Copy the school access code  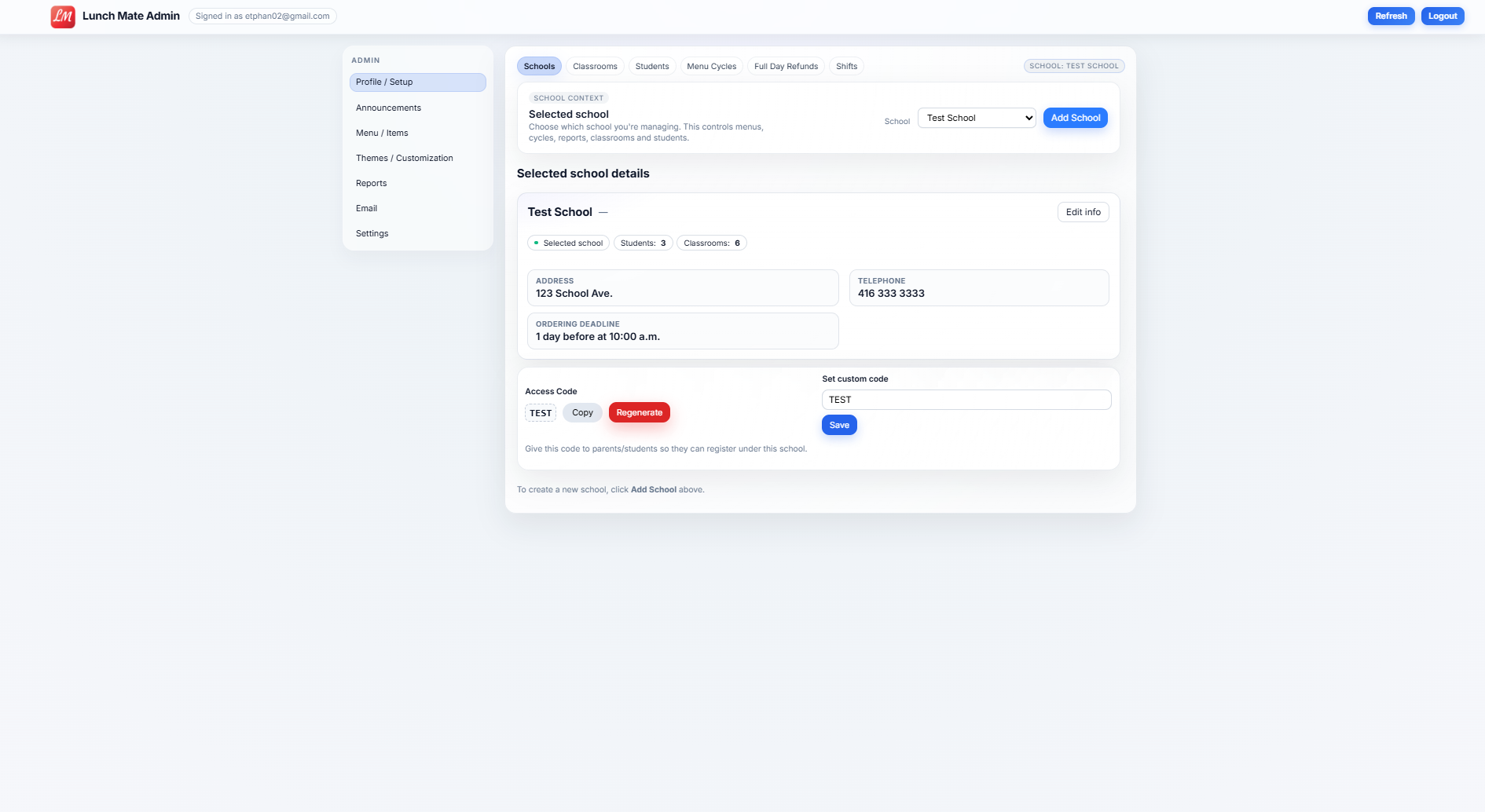pos(582,413)
